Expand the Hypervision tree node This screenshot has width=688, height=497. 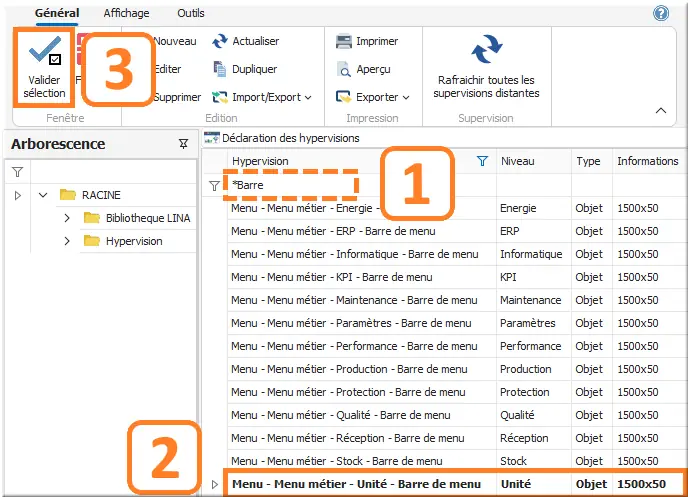coord(67,241)
